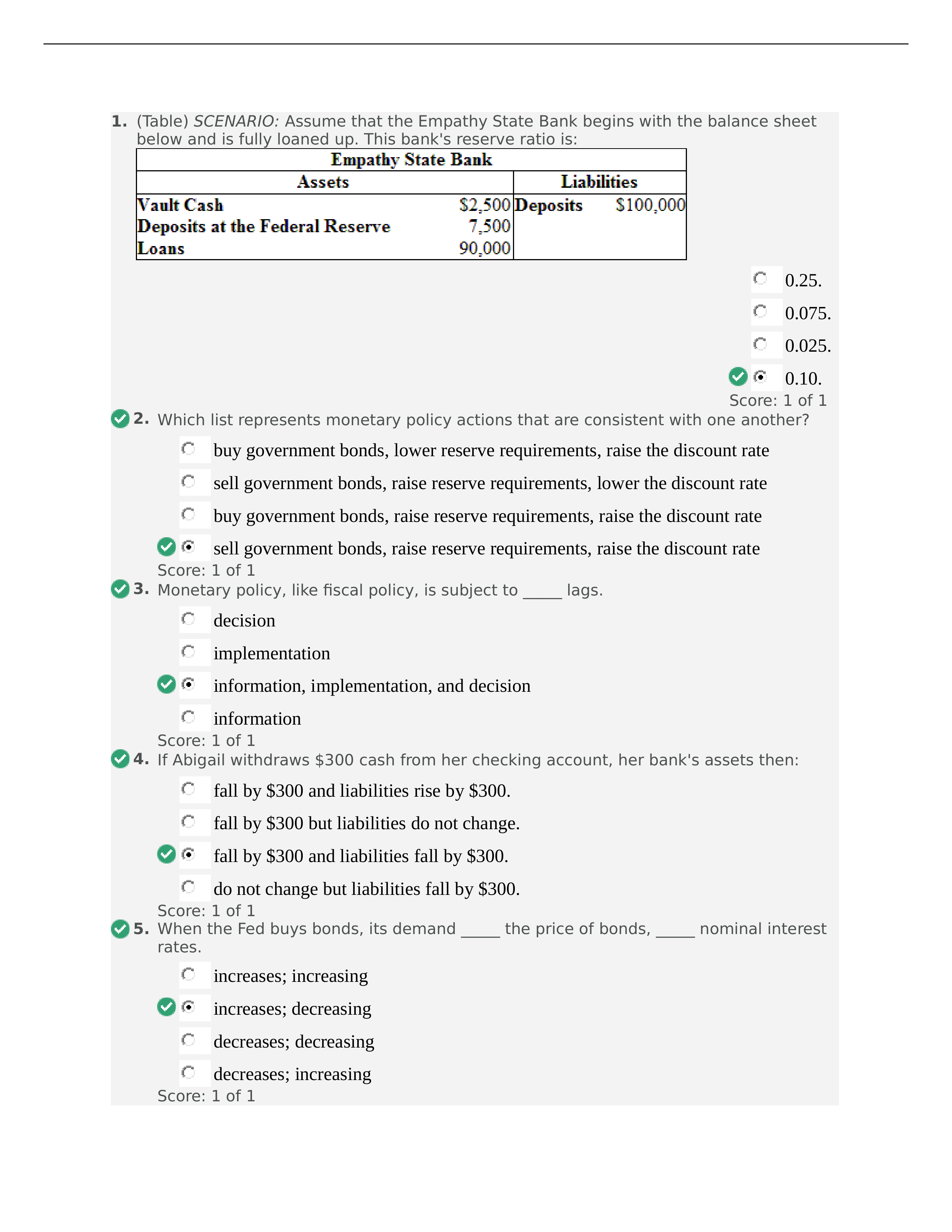The height and width of the screenshot is (1232, 952).
Task: Click checkmark next to 'sell bonds, raise discount rate' answer
Action: click(167, 547)
